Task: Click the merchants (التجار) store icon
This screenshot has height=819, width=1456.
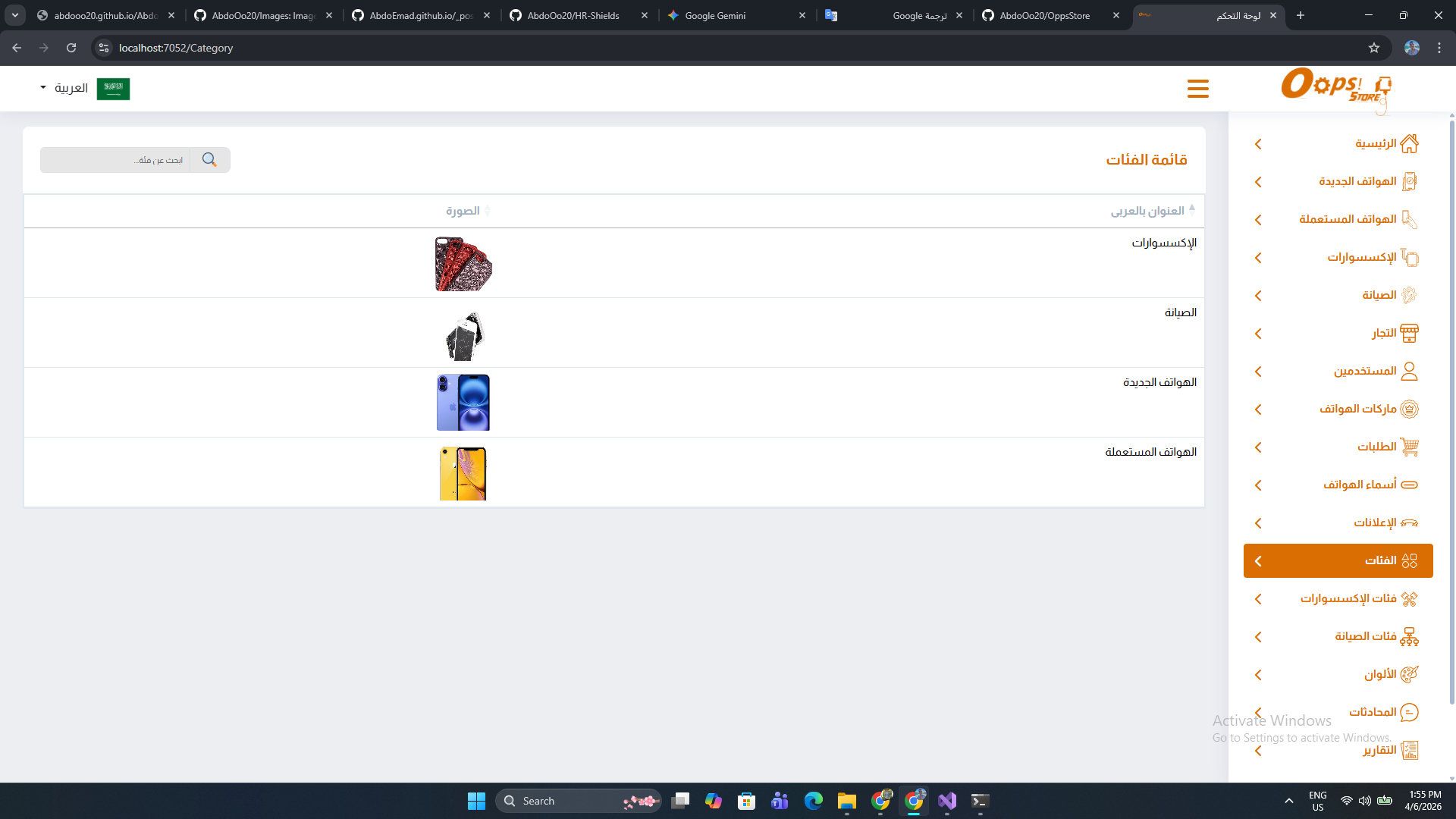Action: click(x=1409, y=333)
